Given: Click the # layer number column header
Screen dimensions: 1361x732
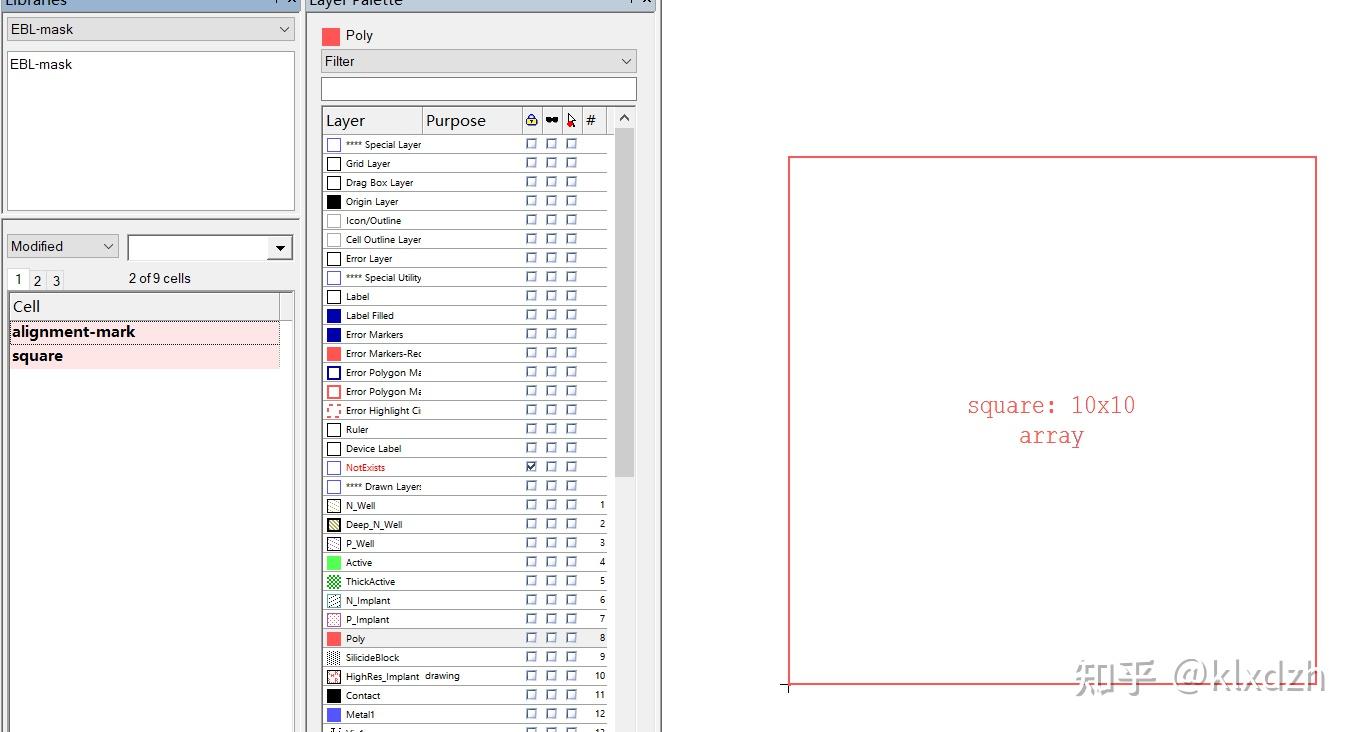Looking at the screenshot, I should tap(593, 120).
